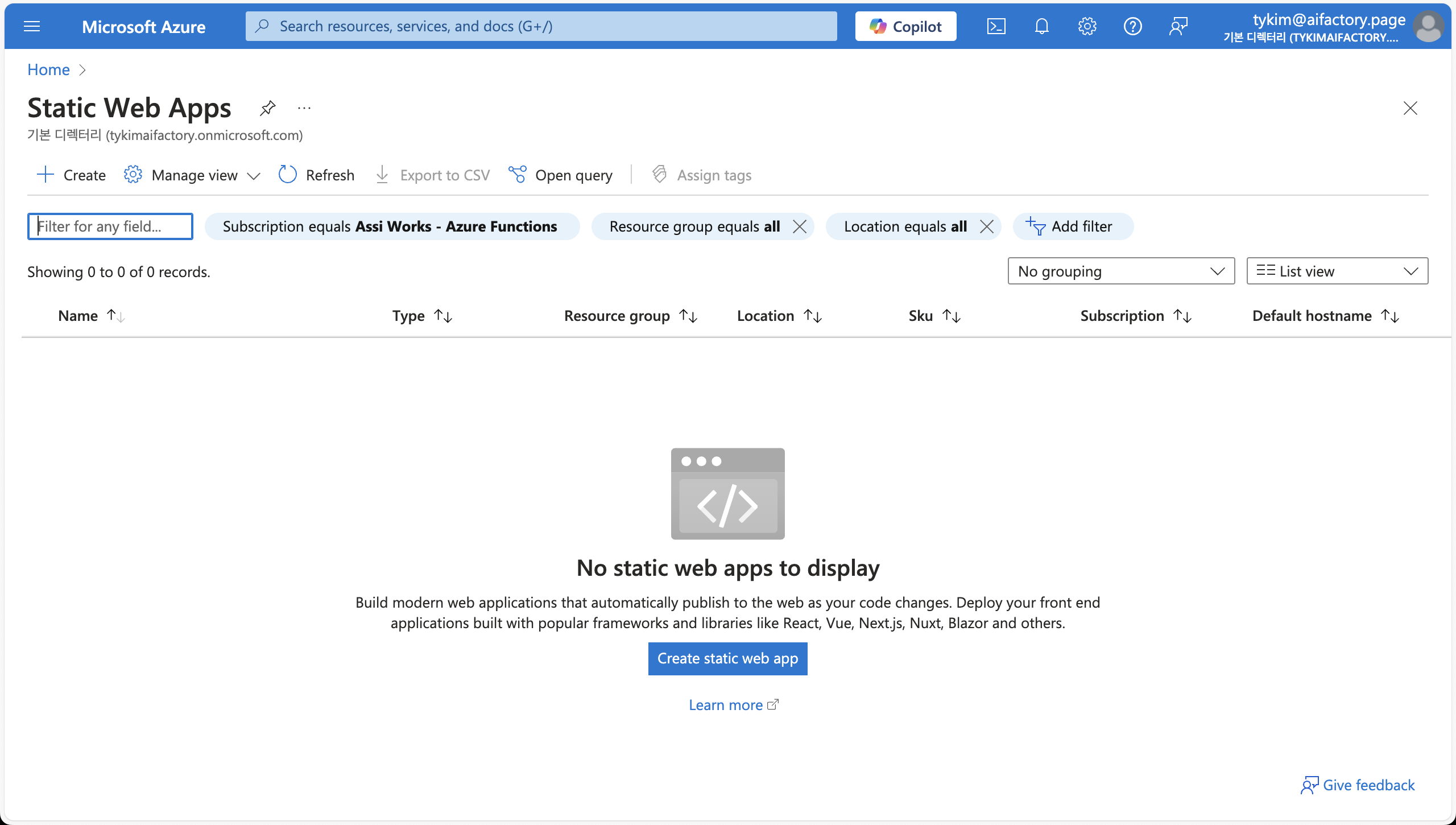Click the help question mark icon

[1132, 26]
